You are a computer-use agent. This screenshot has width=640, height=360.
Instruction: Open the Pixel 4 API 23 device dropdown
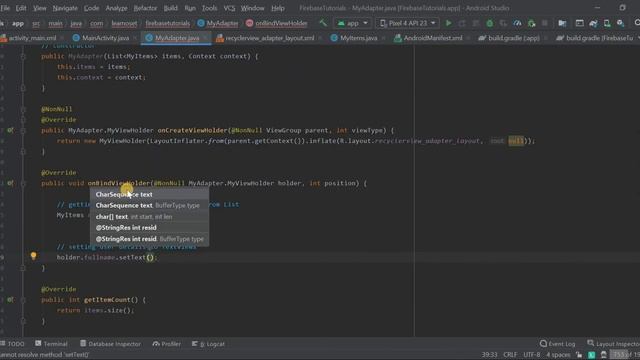(407, 23)
